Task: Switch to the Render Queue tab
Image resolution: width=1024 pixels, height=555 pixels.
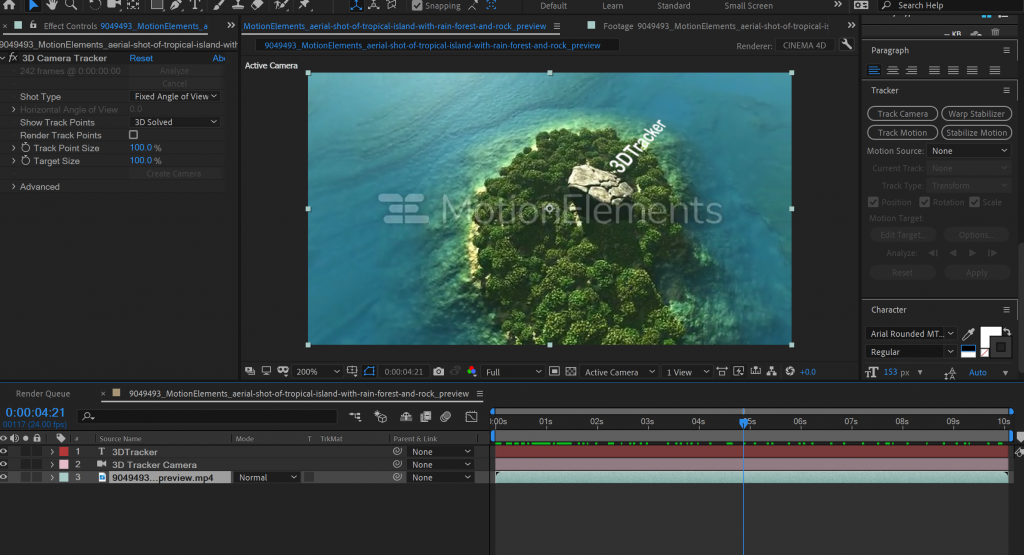Action: coord(43,394)
